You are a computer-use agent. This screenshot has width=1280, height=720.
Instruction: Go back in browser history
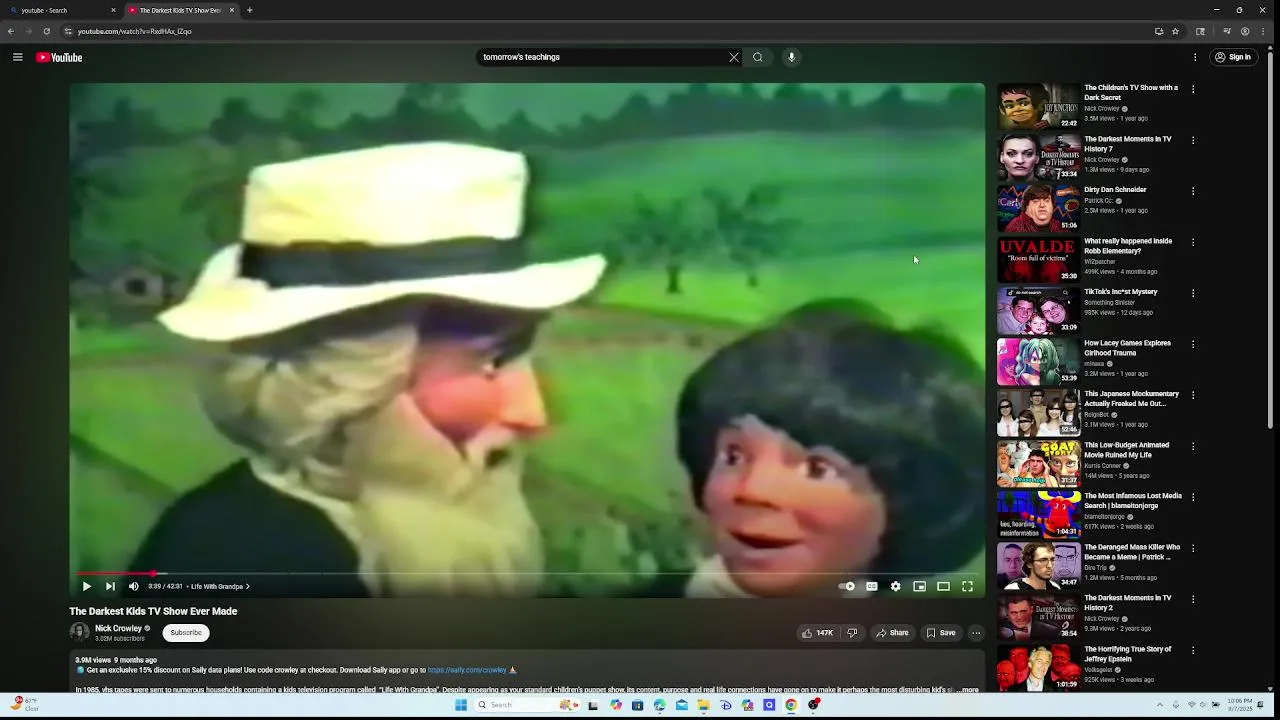tap(11, 31)
